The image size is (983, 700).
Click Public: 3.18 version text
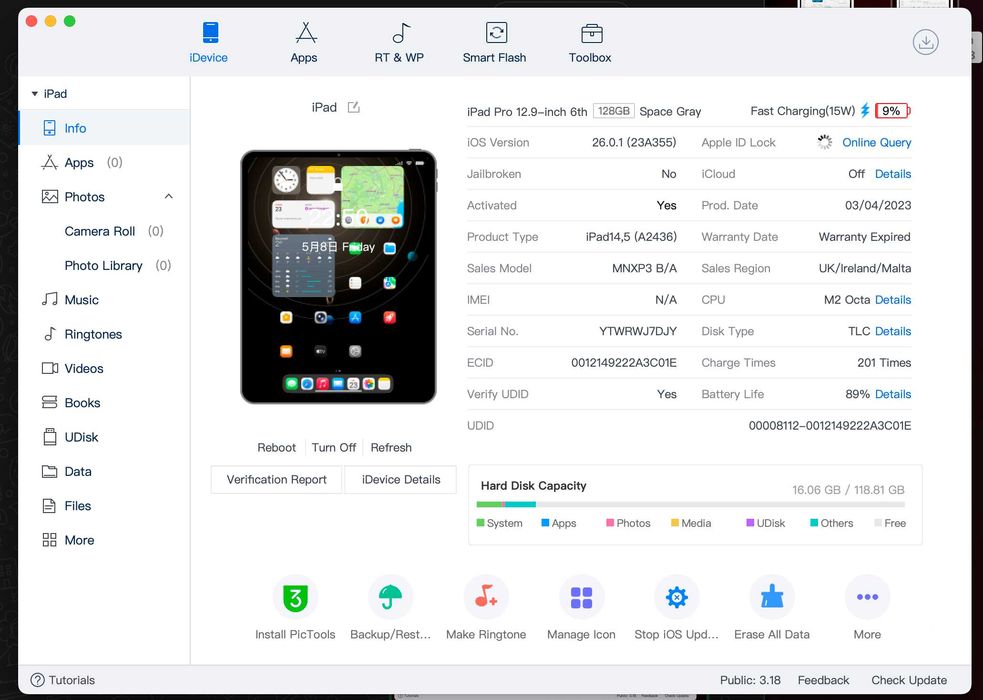click(750, 680)
